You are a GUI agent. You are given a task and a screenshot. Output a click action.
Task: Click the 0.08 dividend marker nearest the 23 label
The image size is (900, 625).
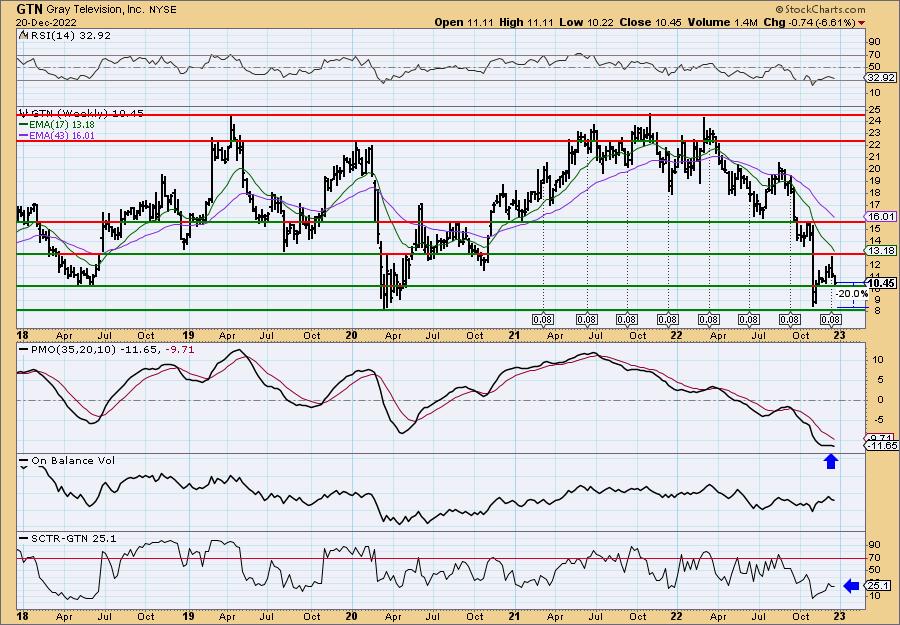coord(831,320)
